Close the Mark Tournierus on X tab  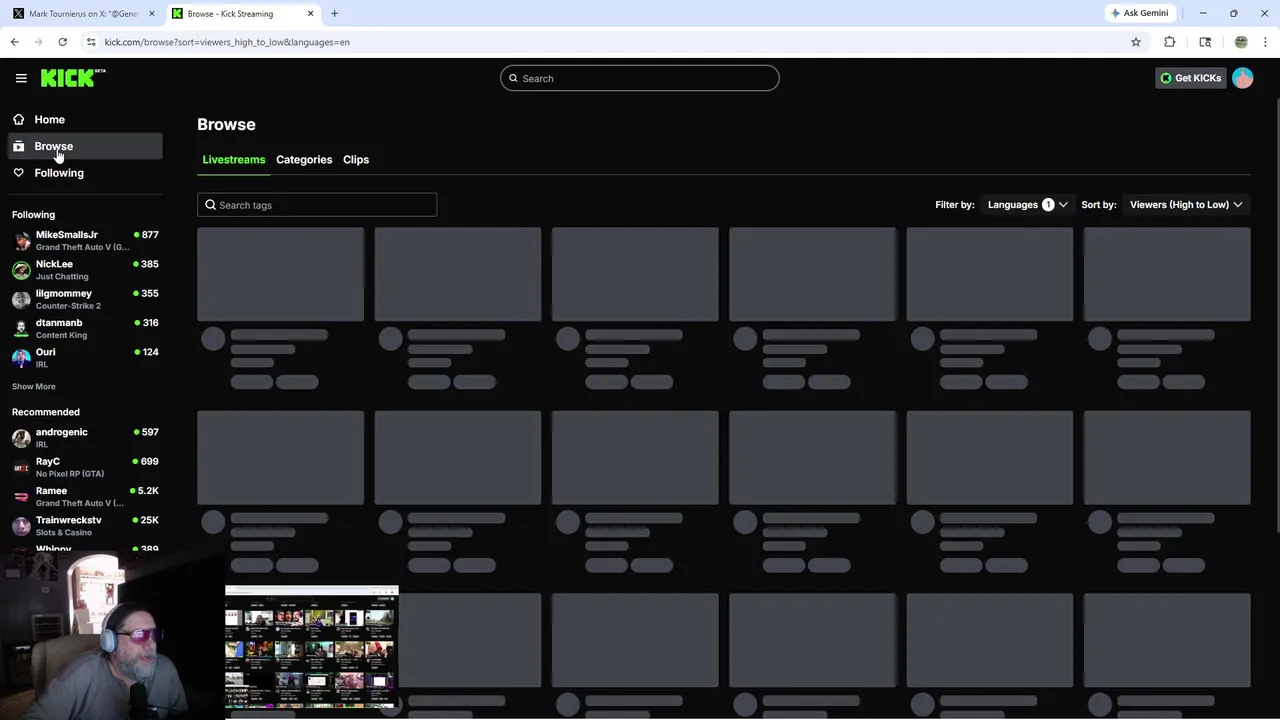point(152,14)
